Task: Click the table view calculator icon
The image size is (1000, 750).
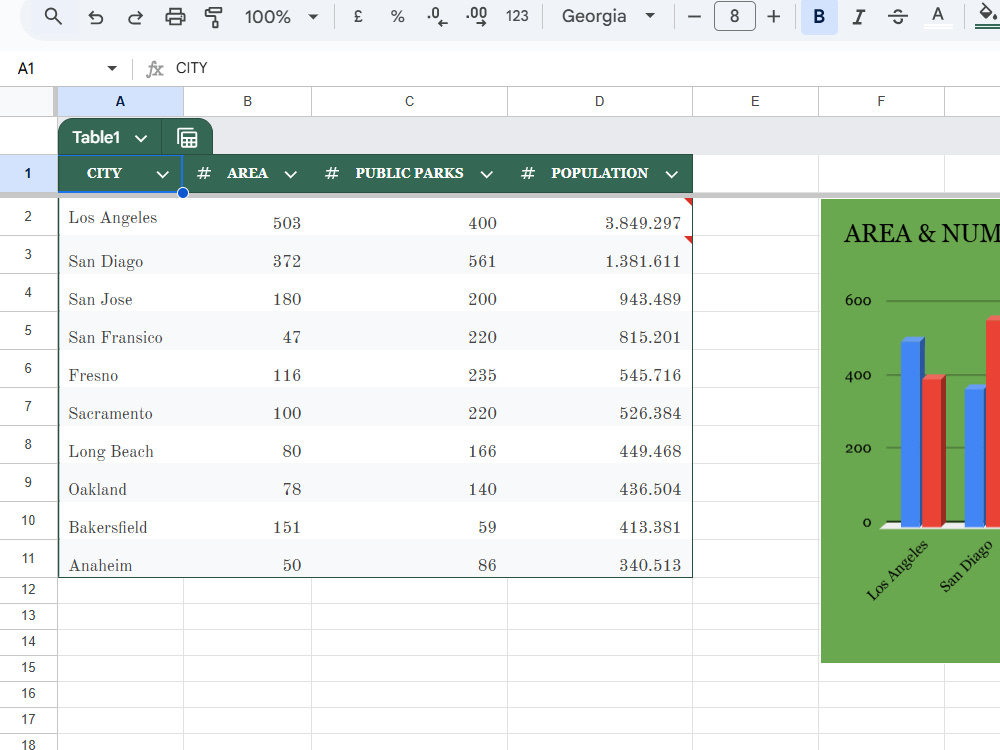Action: point(187,138)
